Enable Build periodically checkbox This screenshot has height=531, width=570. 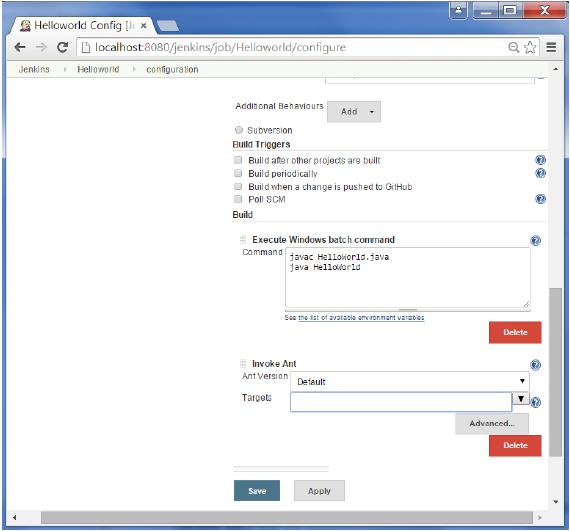pyautogui.click(x=238, y=173)
